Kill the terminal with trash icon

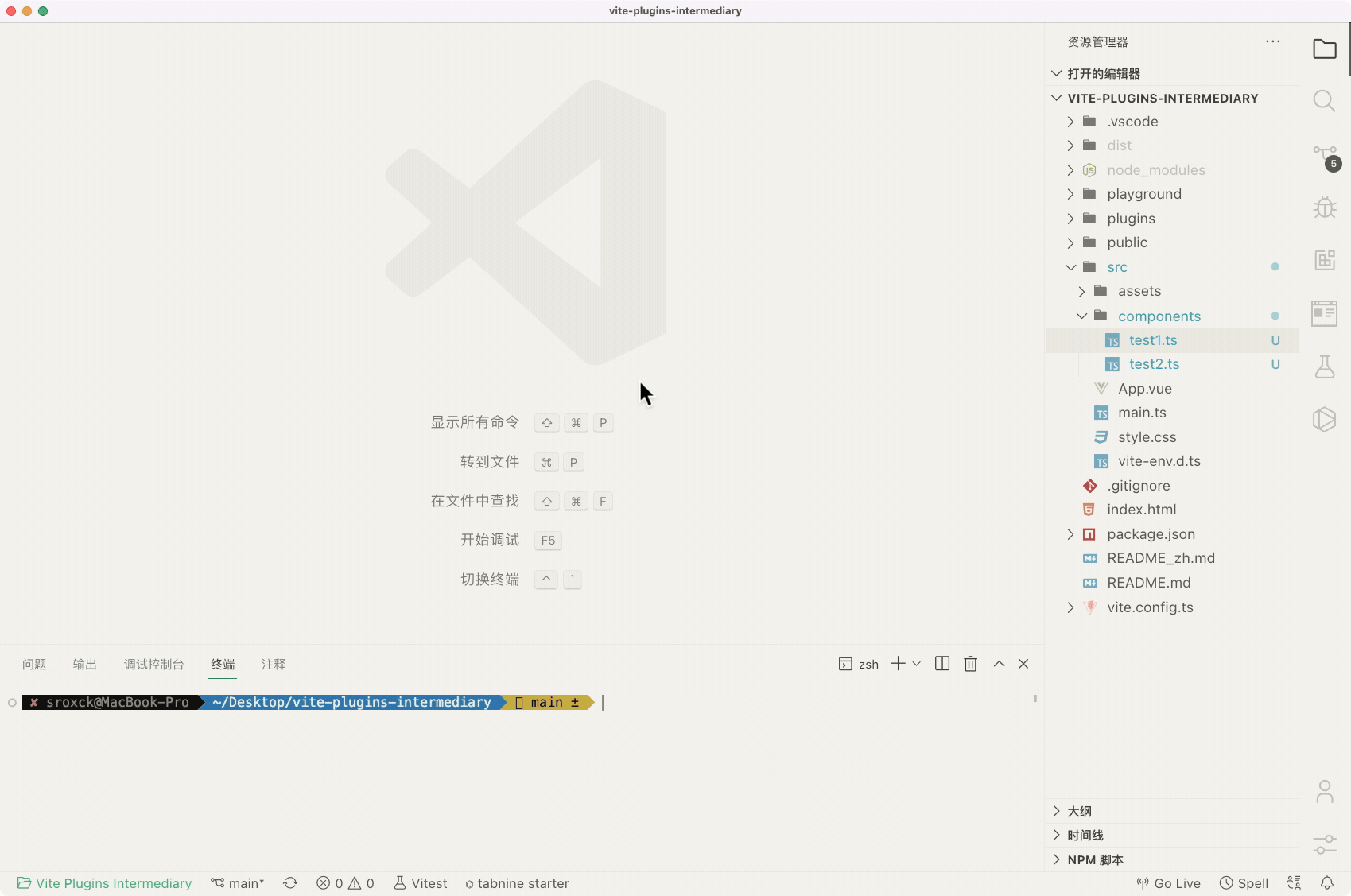[x=970, y=664]
